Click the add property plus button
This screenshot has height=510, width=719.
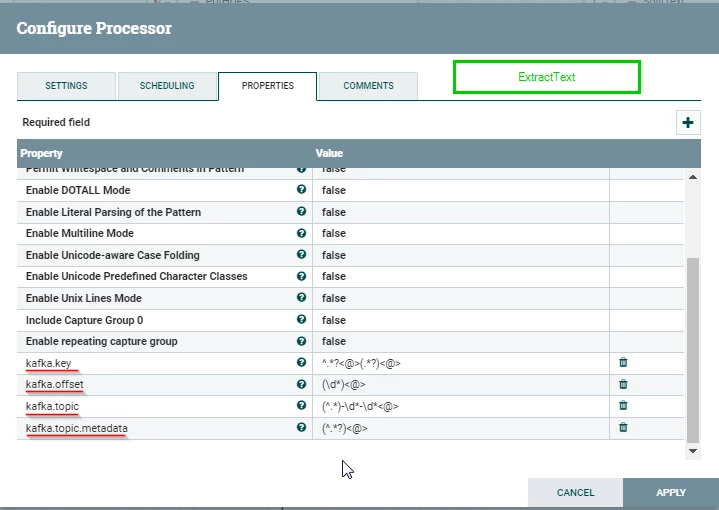coord(688,122)
